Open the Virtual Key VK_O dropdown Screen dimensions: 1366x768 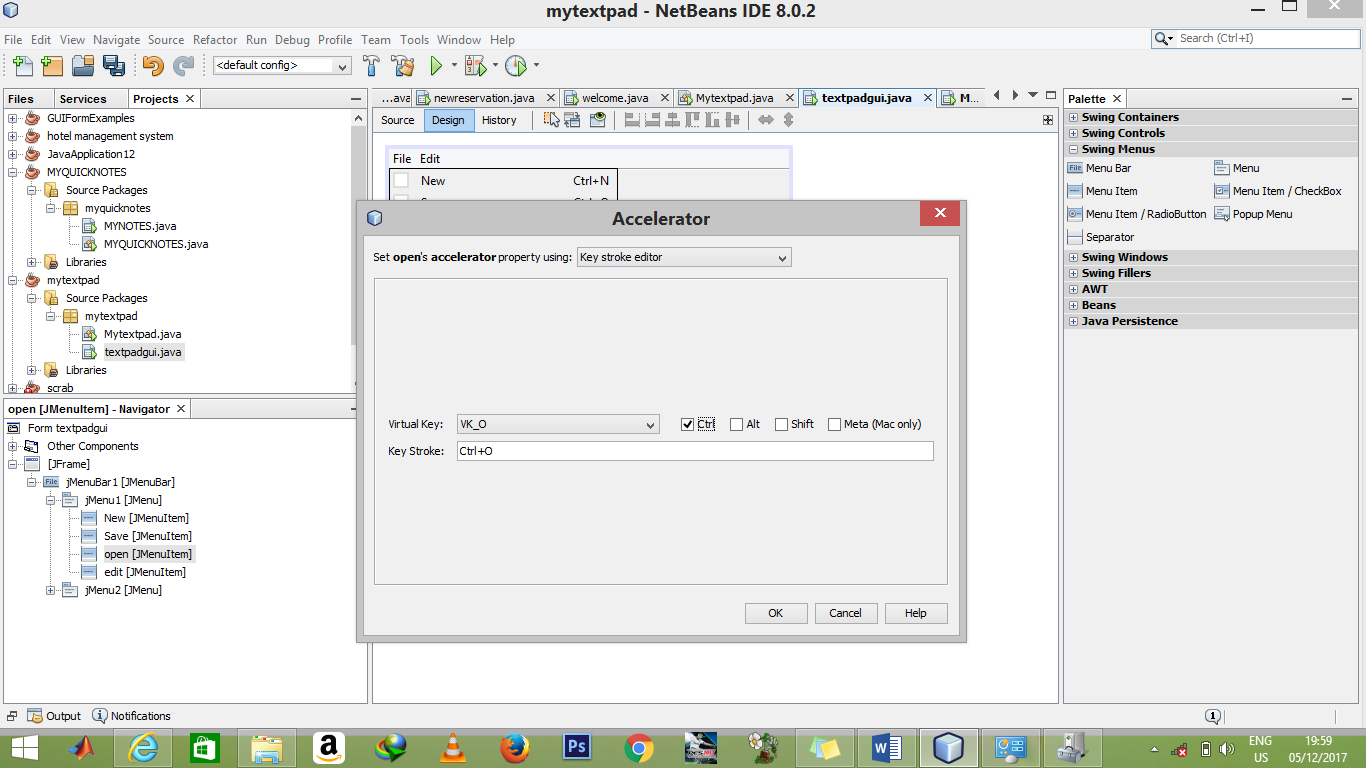pyautogui.click(x=558, y=424)
